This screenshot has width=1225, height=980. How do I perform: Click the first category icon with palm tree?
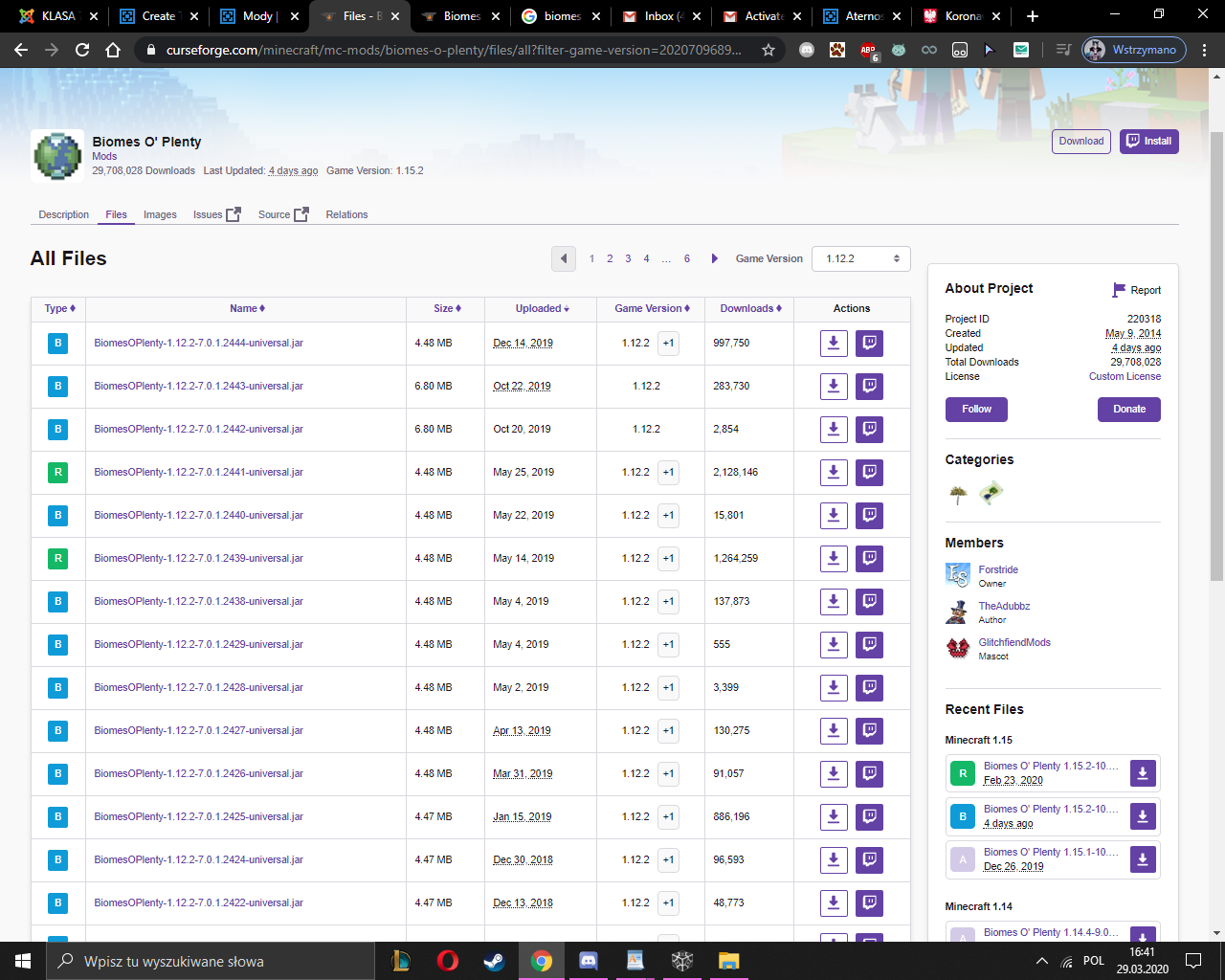point(958,494)
